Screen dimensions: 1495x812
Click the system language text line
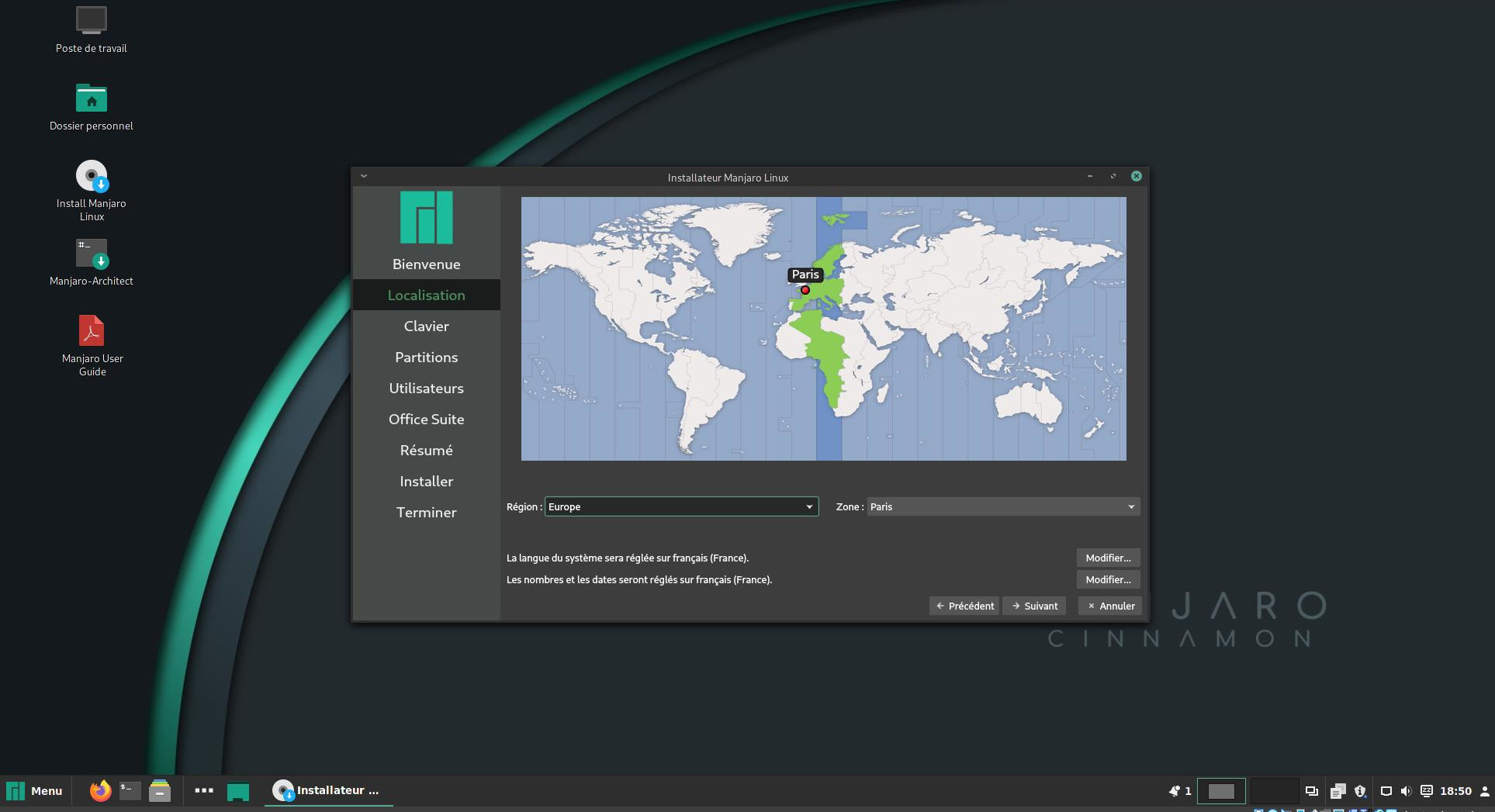(x=628, y=558)
